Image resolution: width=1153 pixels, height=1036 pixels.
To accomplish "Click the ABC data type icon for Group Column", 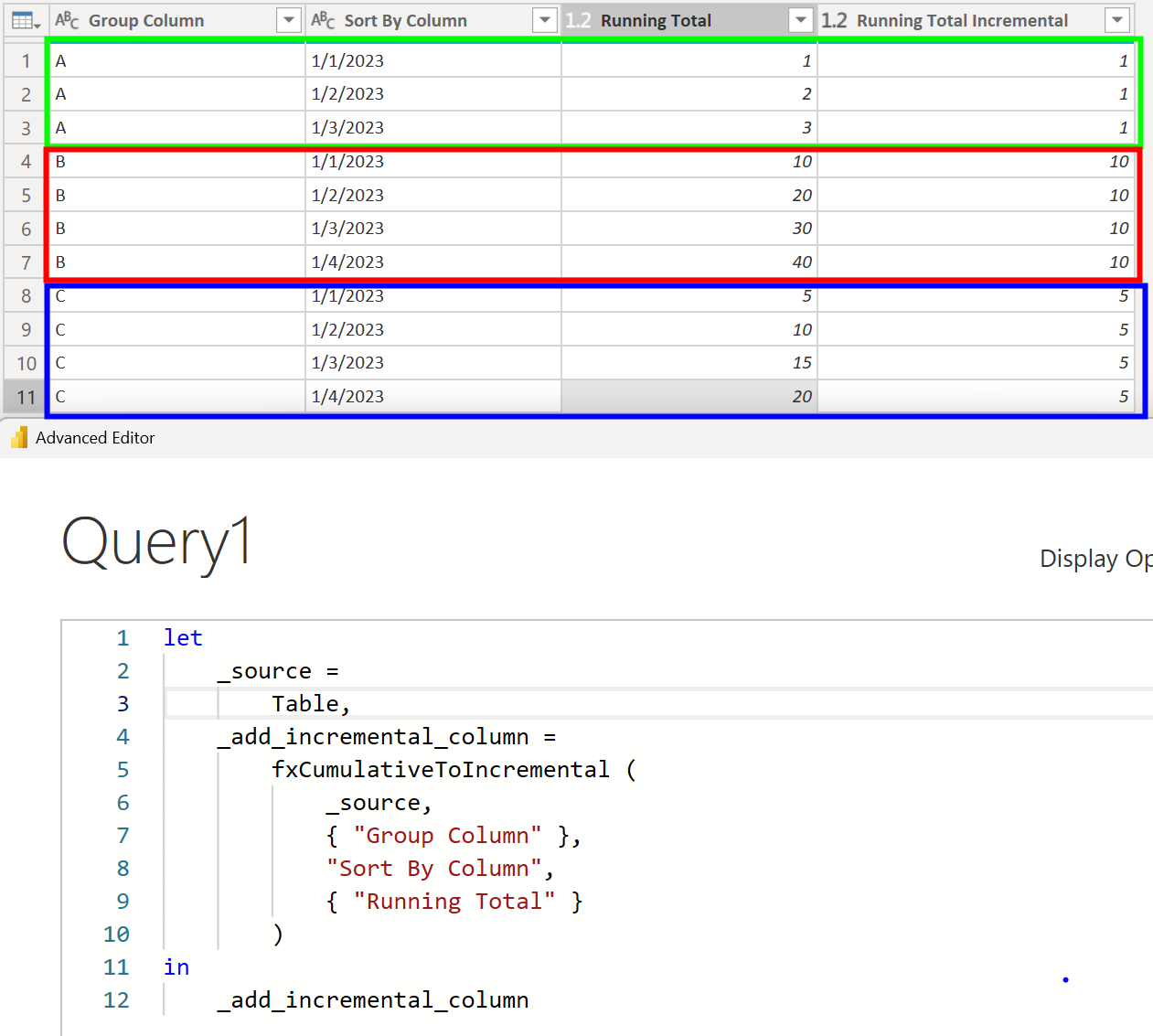I will pos(67,20).
